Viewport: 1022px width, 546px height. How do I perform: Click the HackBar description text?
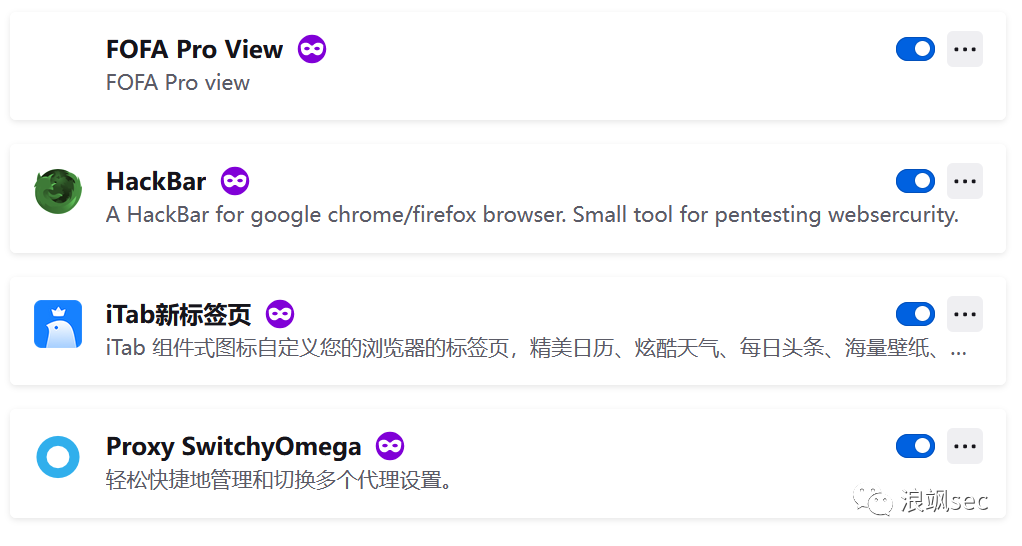click(532, 214)
